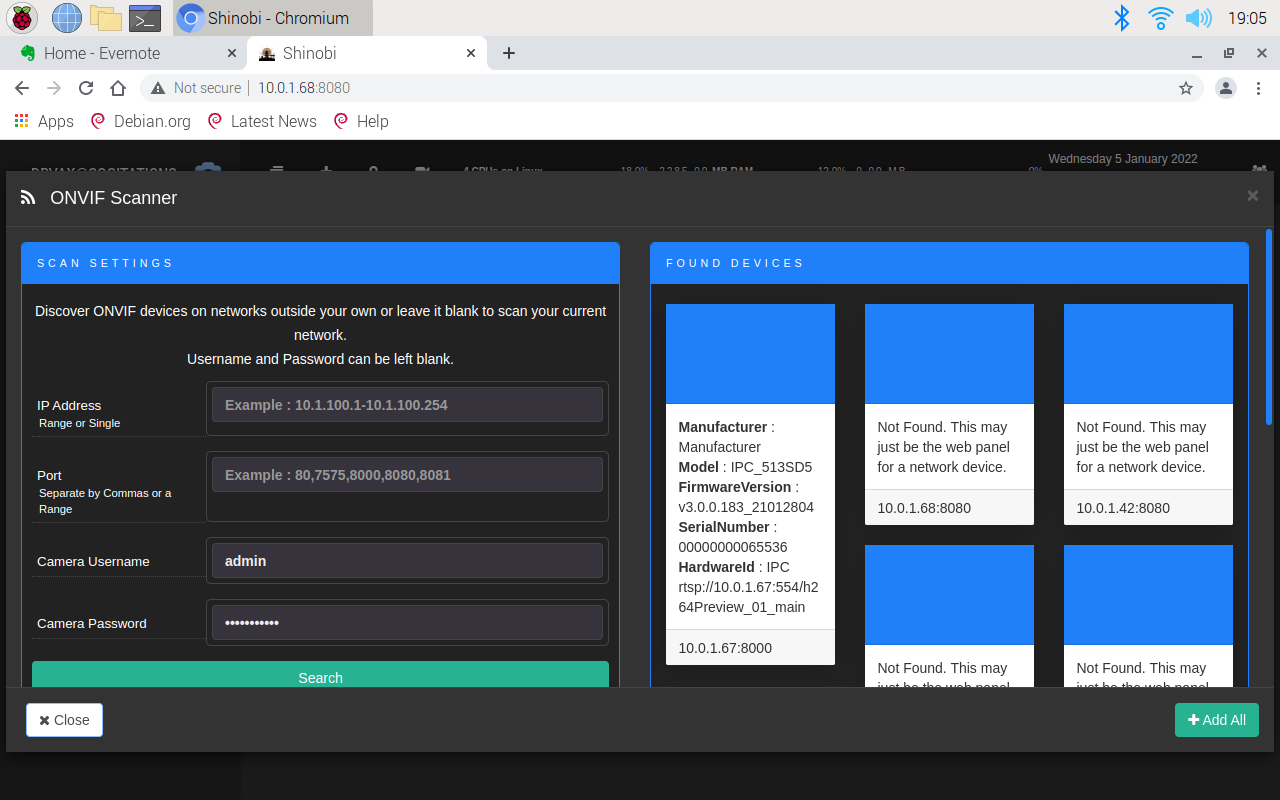Image resolution: width=1280 pixels, height=800 pixels.
Task: Open a new browser tab
Action: 509,53
